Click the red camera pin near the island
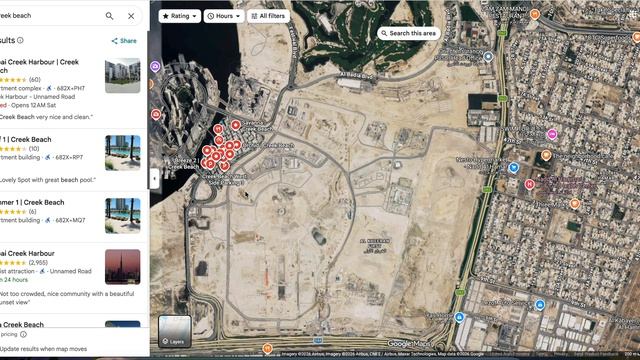This screenshot has height=360, width=640. pyautogui.click(x=156, y=114)
